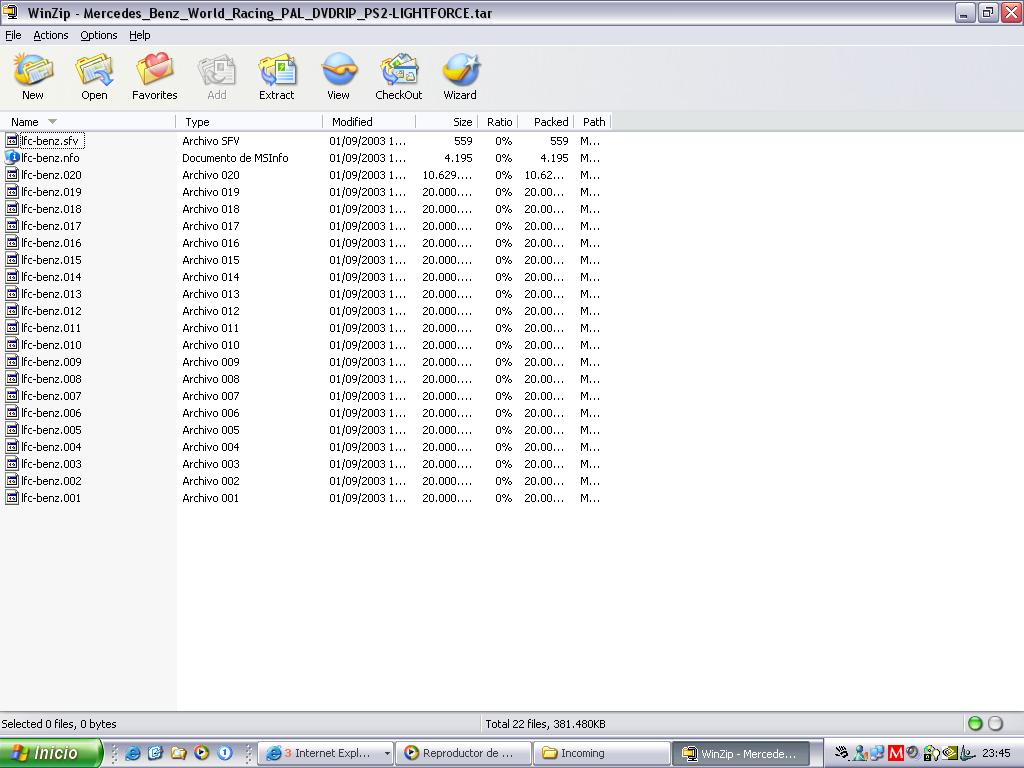The width and height of the screenshot is (1024, 768).
Task: Open the Help menu
Action: pos(140,35)
